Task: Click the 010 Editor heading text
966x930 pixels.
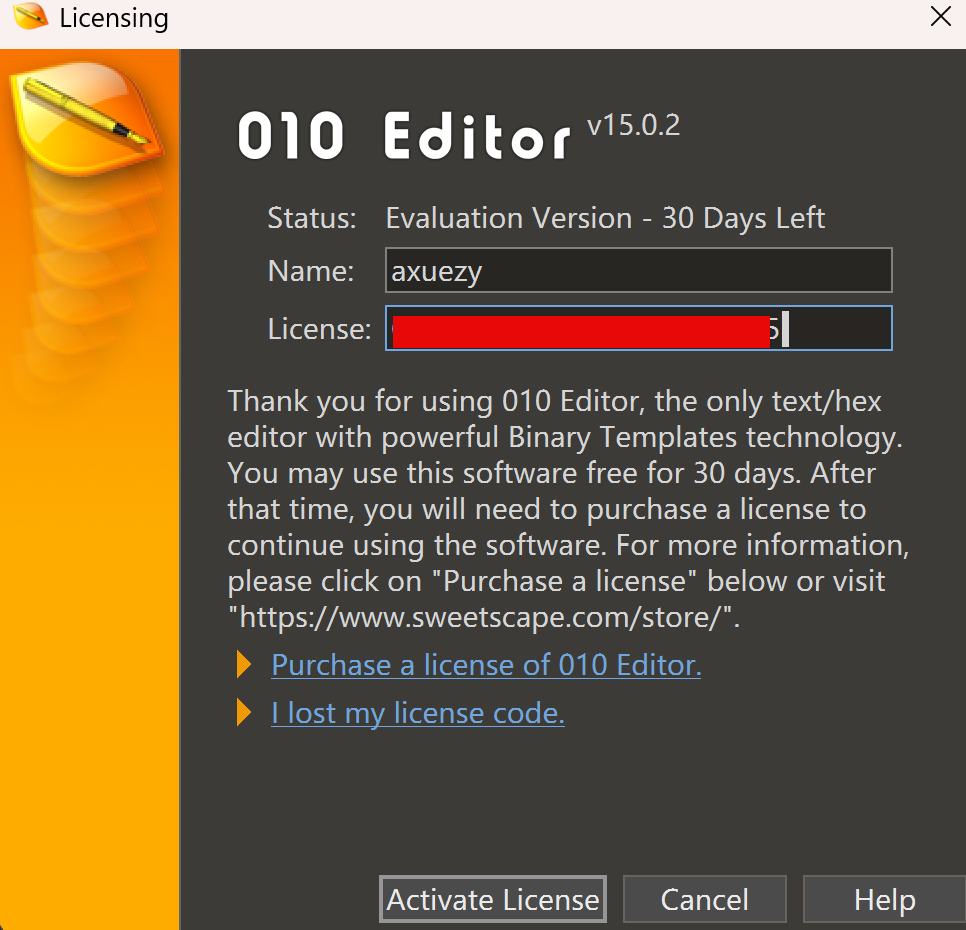Action: tap(404, 138)
